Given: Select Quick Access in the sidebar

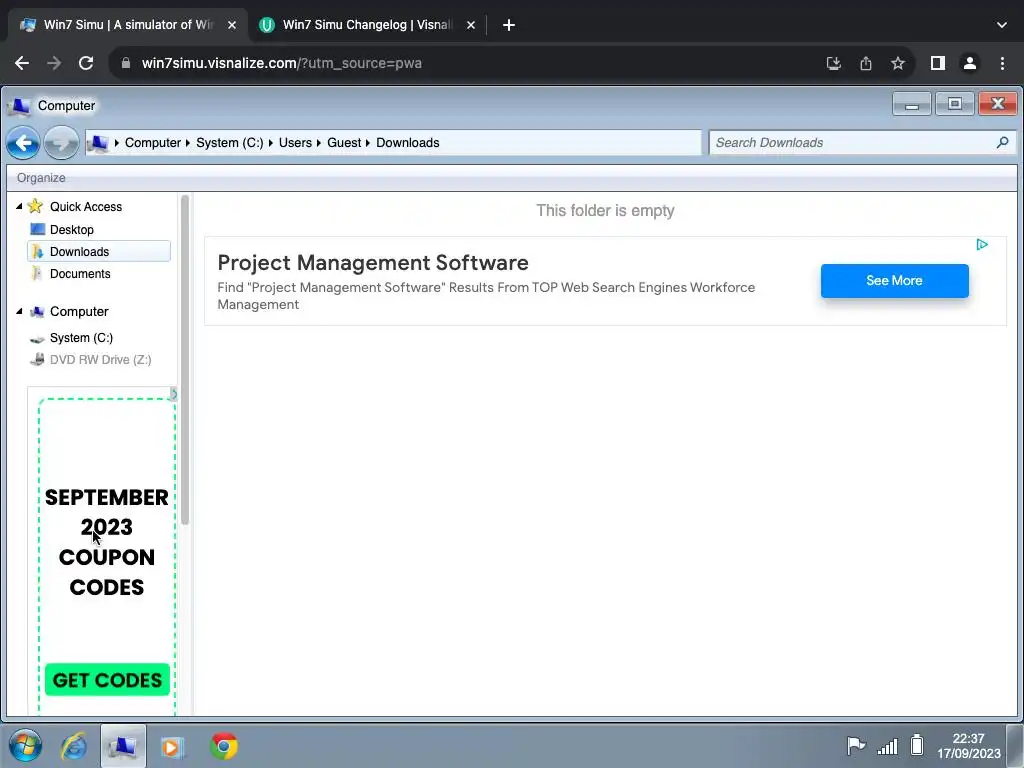Looking at the screenshot, I should click(86, 206).
